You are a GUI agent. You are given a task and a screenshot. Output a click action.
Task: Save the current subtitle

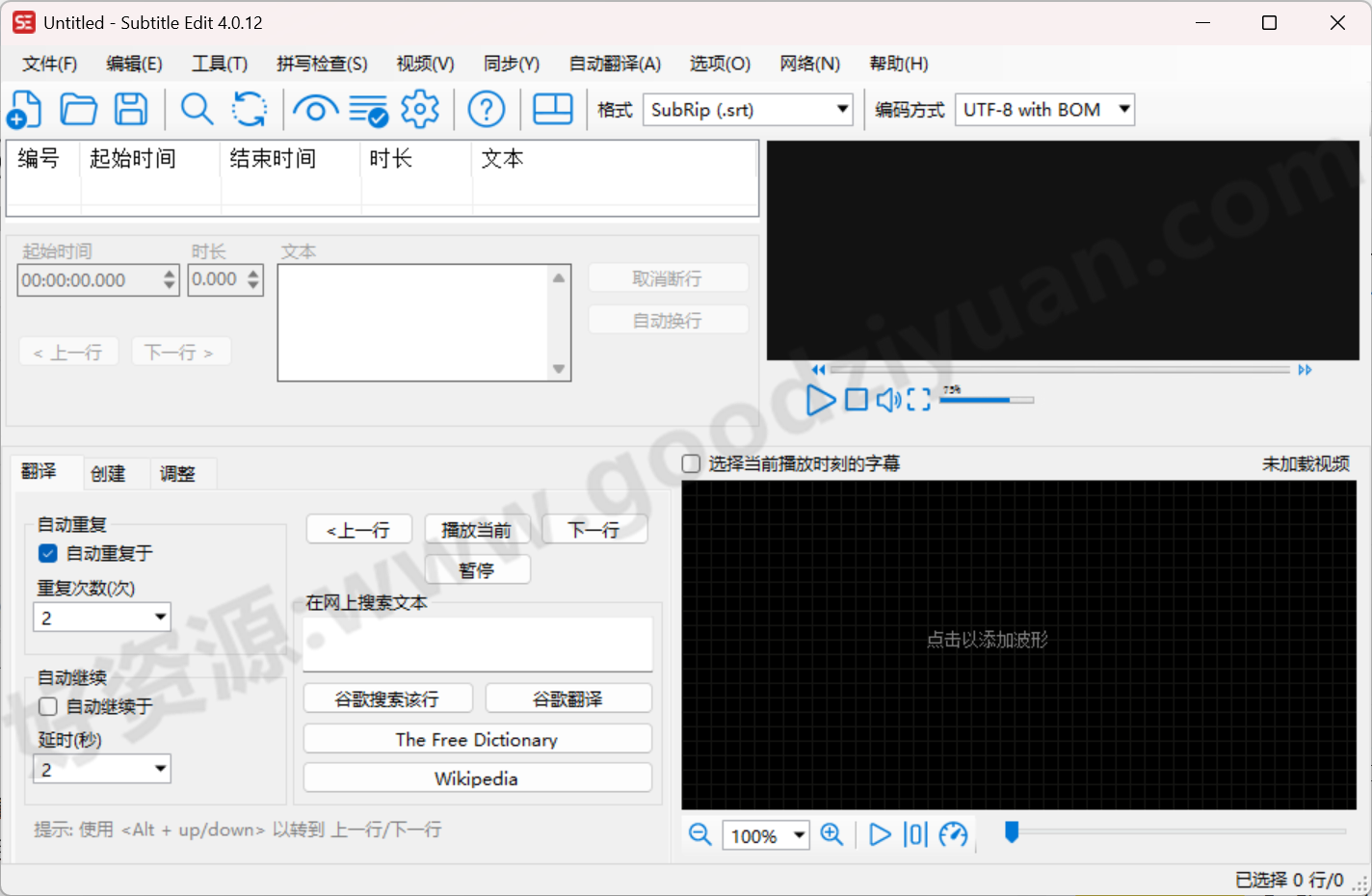131,109
